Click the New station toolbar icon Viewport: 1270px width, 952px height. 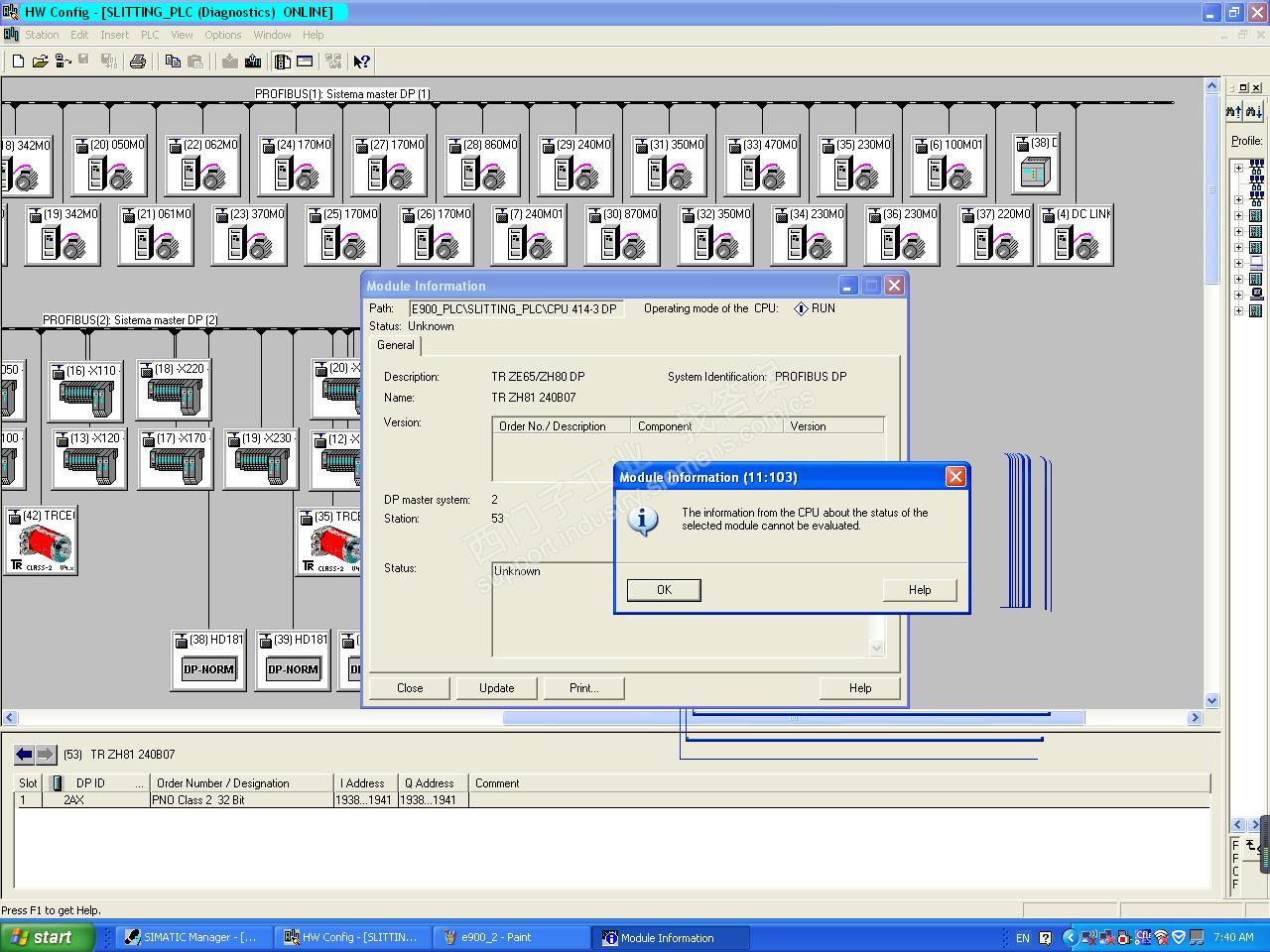click(x=18, y=61)
